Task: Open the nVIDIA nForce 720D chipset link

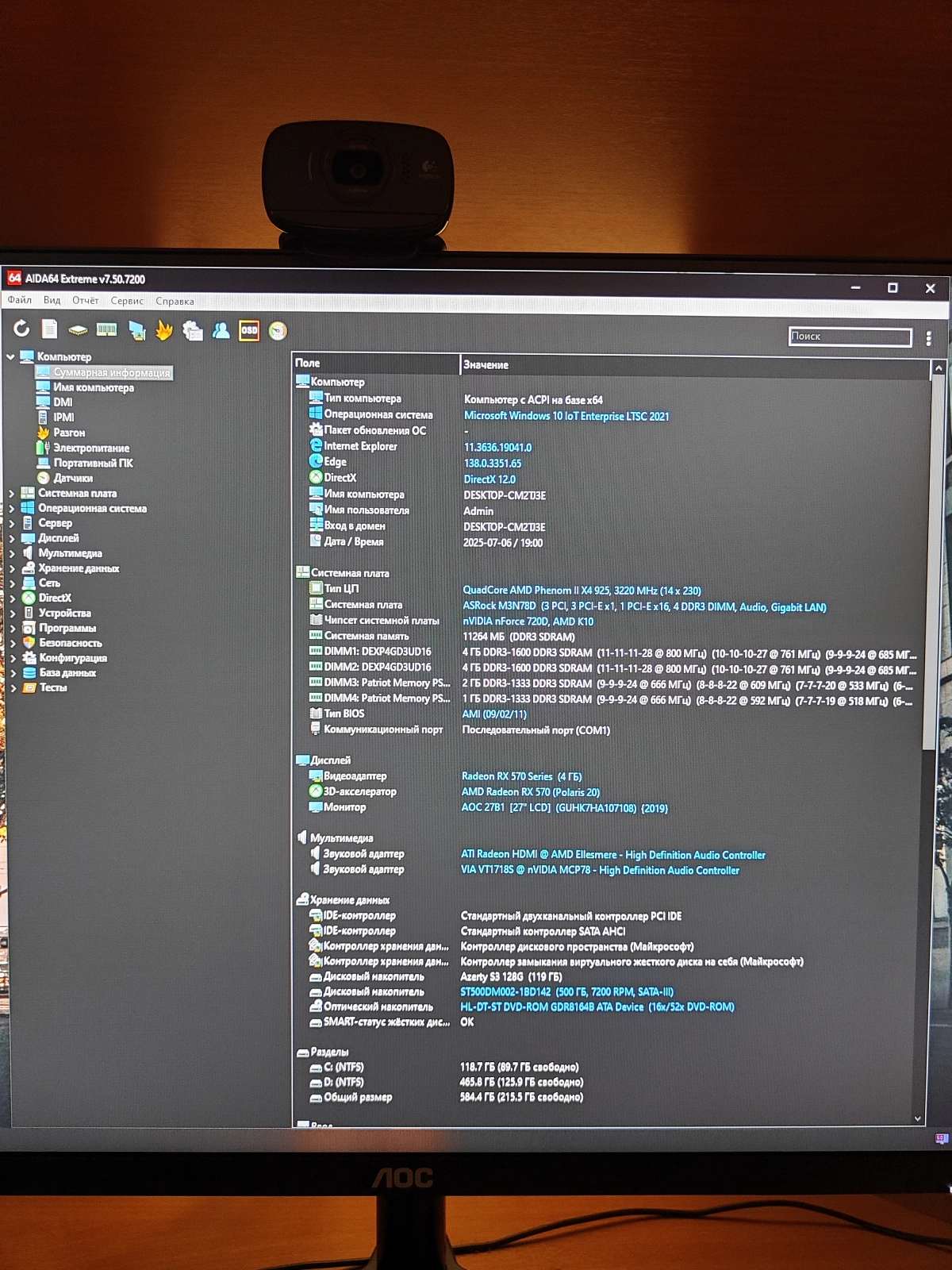Action: click(528, 622)
